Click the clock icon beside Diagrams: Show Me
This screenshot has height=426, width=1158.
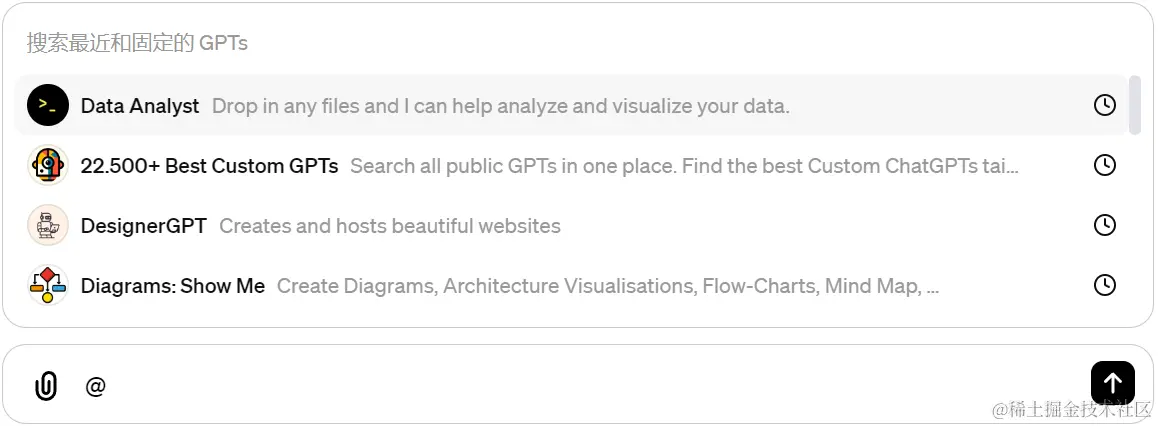[x=1104, y=285]
